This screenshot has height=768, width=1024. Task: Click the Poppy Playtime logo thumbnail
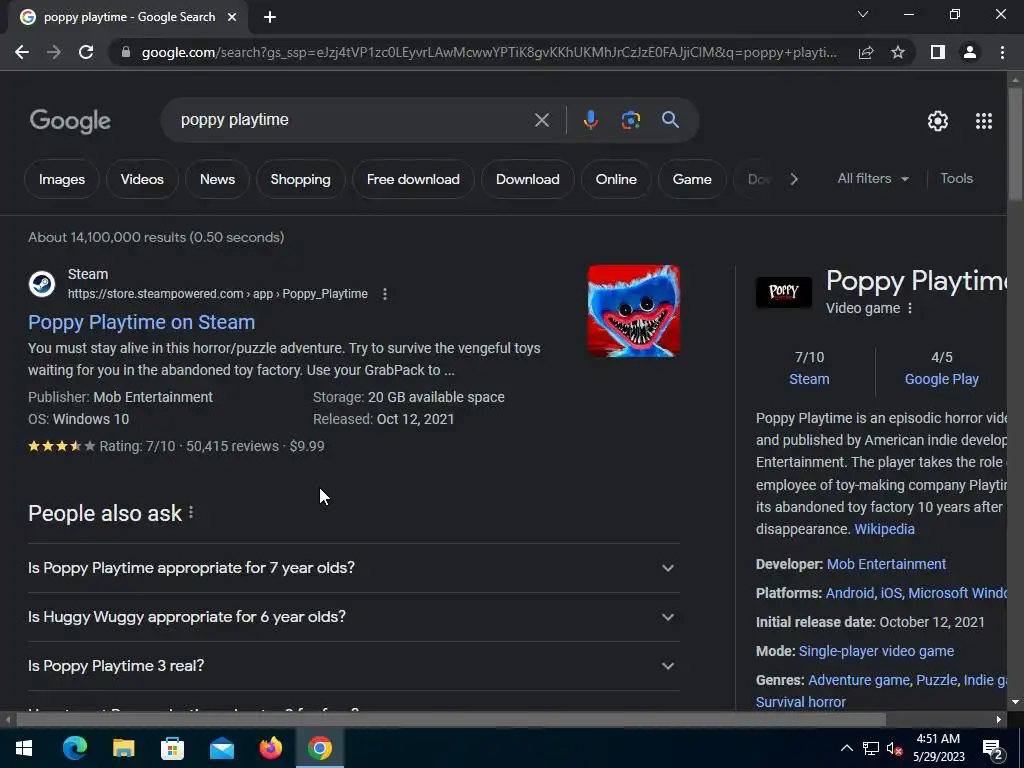[x=784, y=292]
